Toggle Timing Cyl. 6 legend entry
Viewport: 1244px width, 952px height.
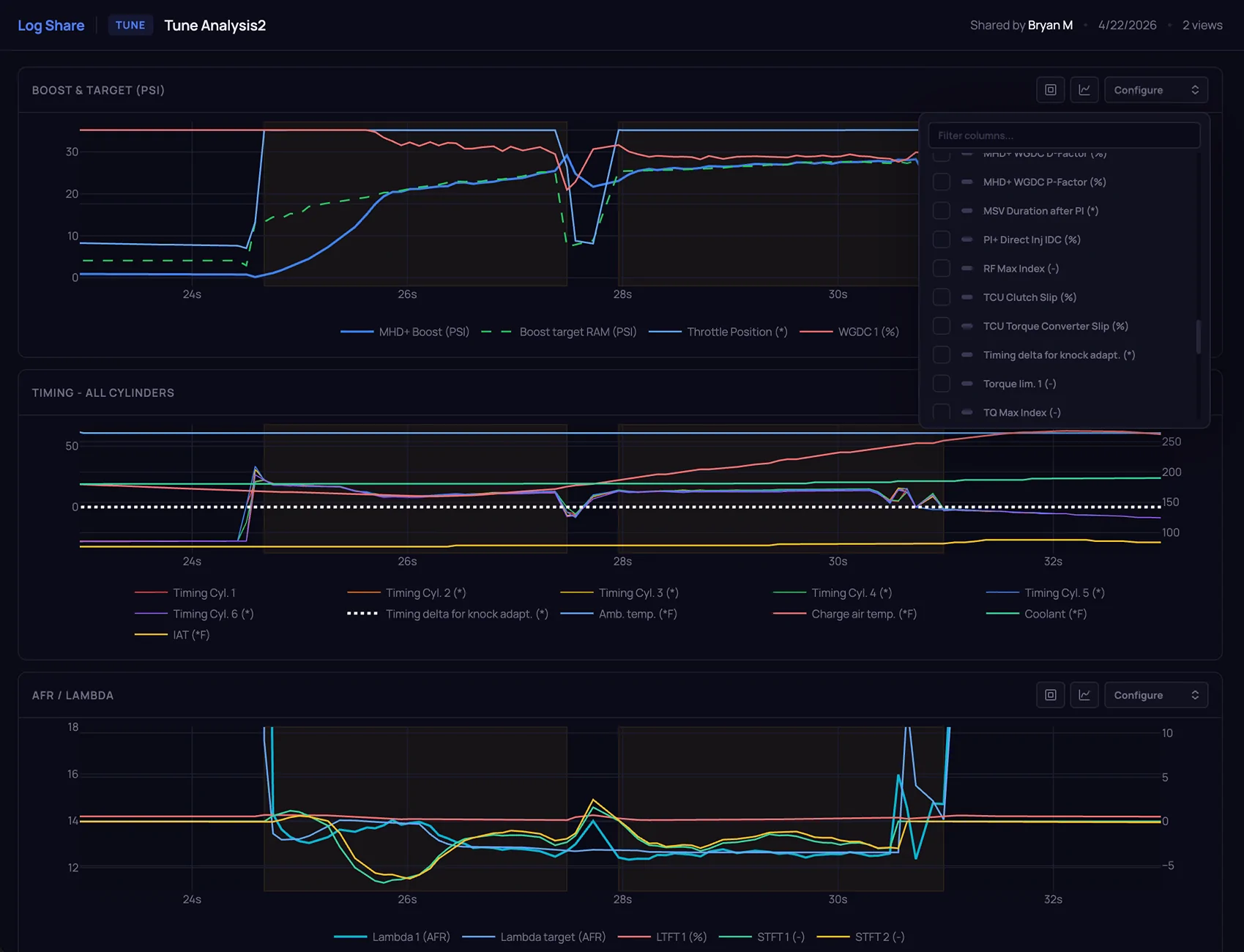(194, 614)
